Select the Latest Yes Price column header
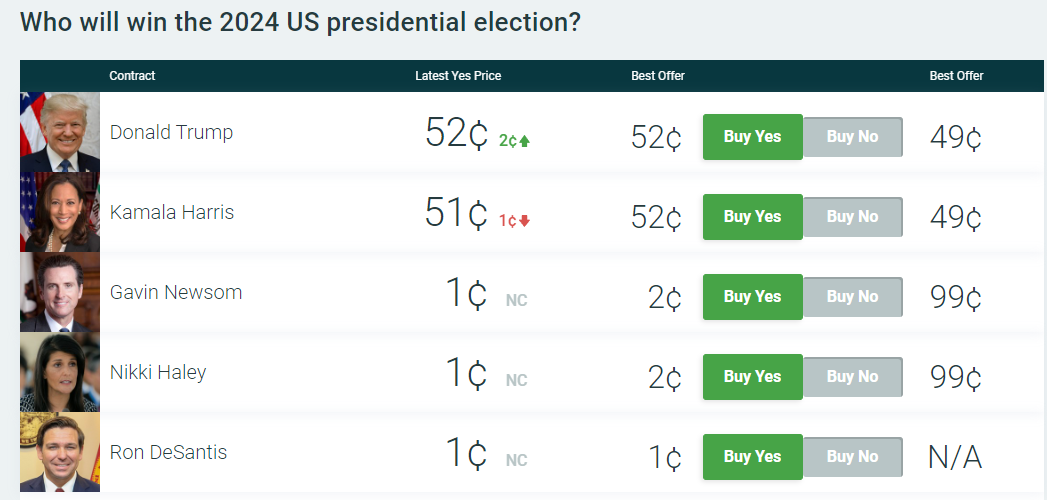Viewport: 1047px width, 500px height. [x=458, y=76]
